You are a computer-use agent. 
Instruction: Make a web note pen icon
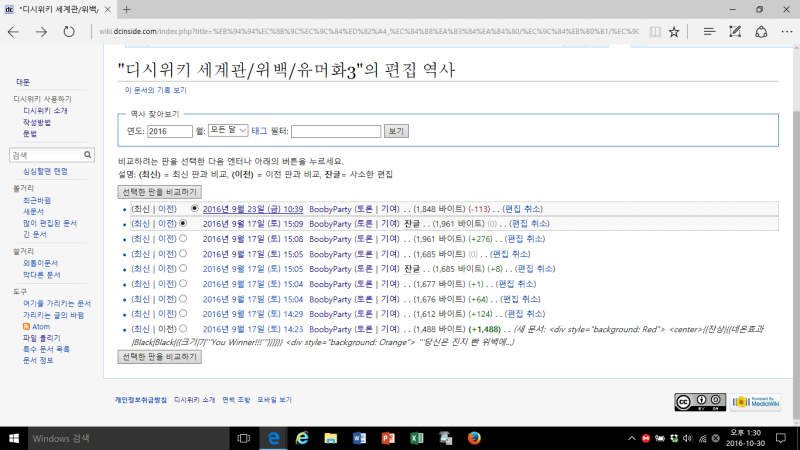tap(735, 32)
